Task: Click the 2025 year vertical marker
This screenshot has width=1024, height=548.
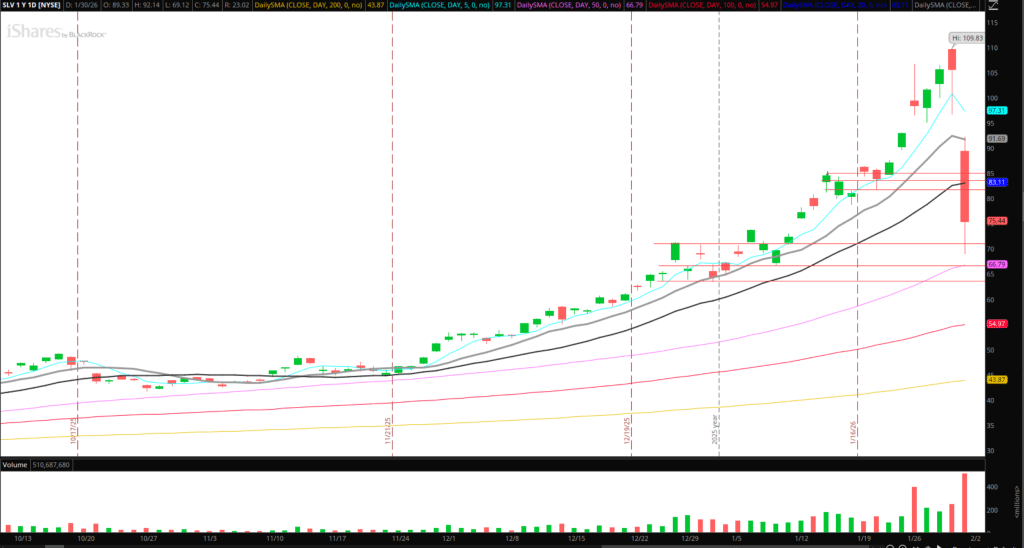Action: 715,430
